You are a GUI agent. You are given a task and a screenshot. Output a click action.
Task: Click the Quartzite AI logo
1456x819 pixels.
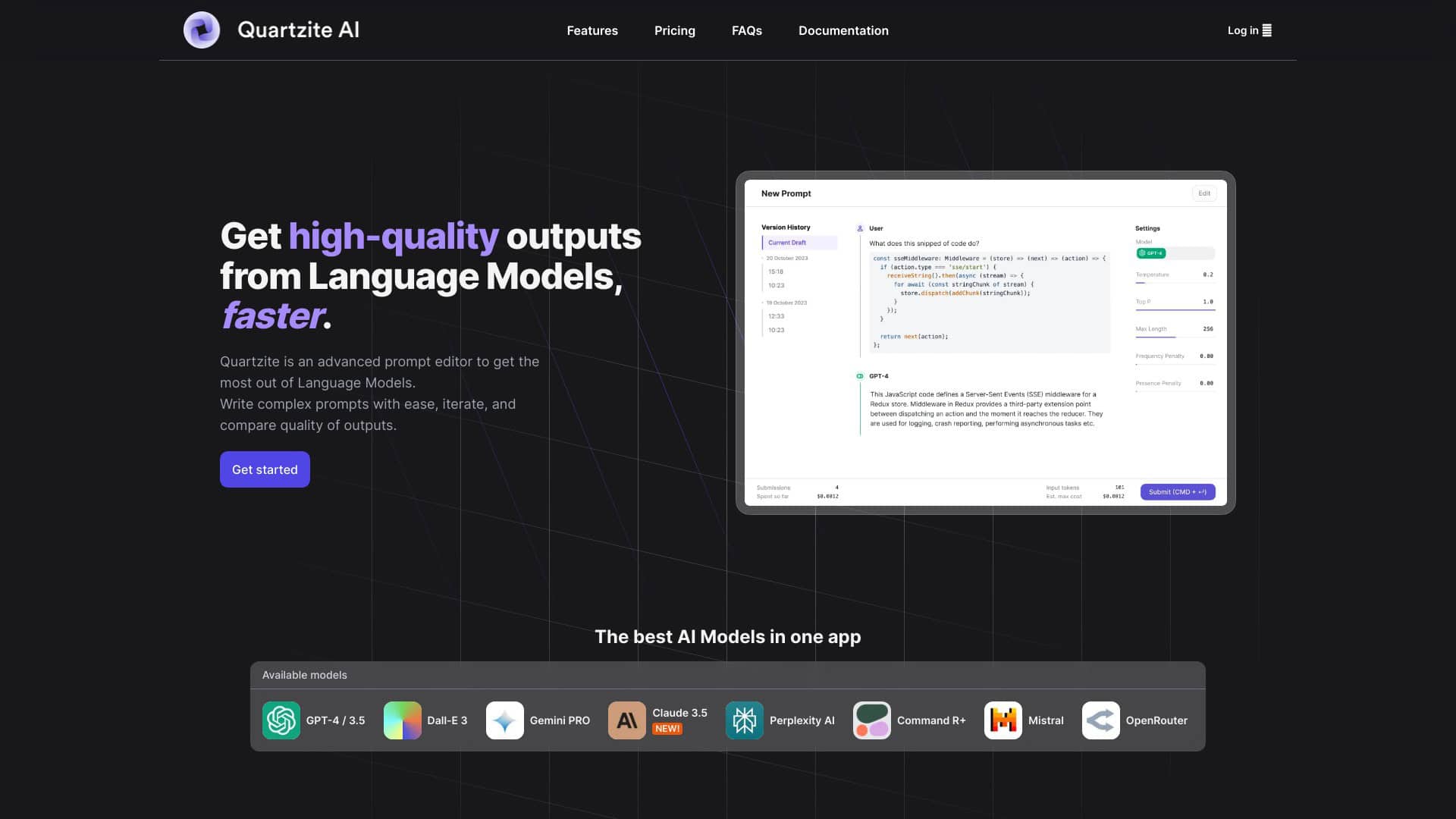[x=201, y=30]
